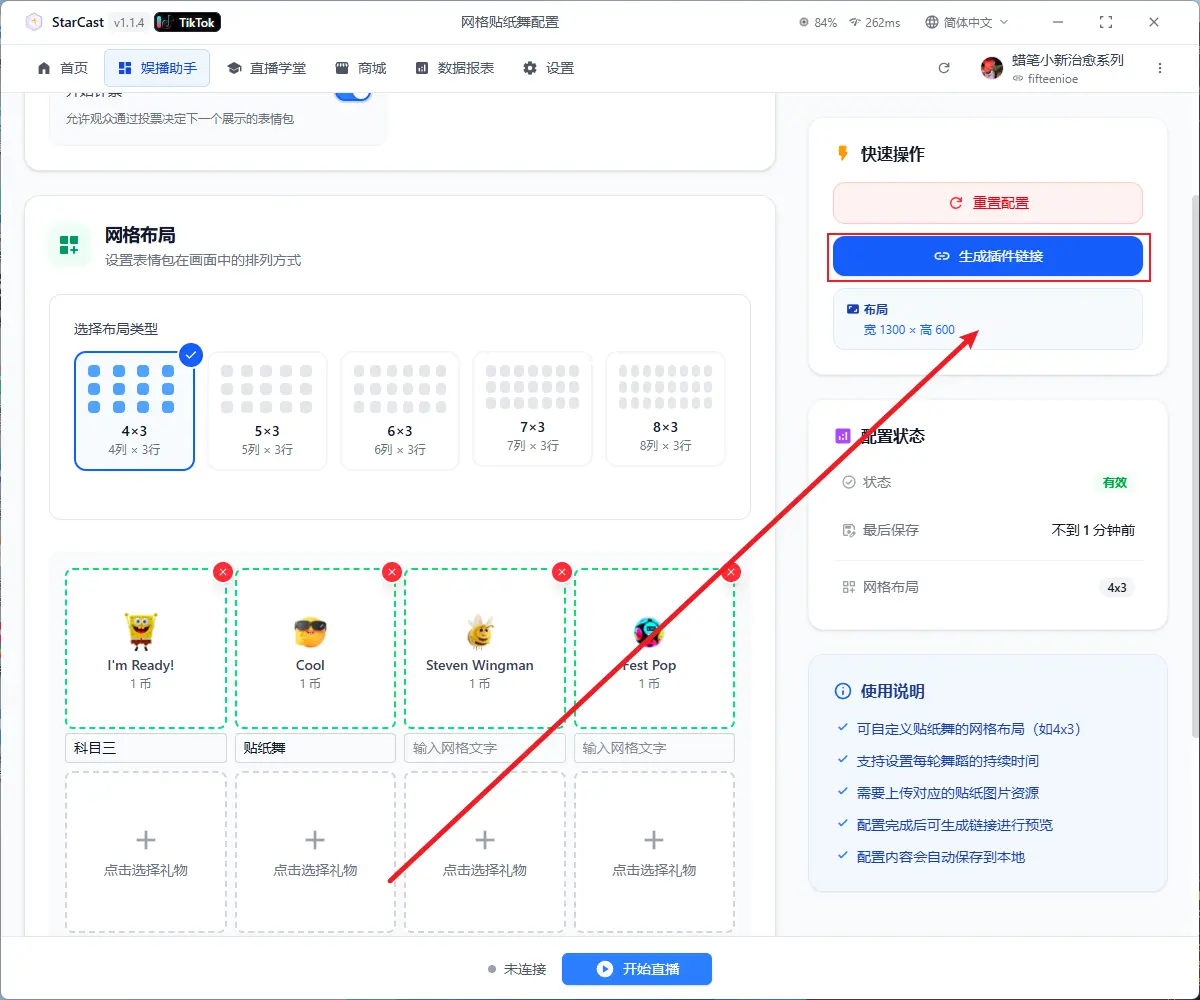Pick the 6×3 layout type
The image size is (1200, 1000).
[399, 410]
